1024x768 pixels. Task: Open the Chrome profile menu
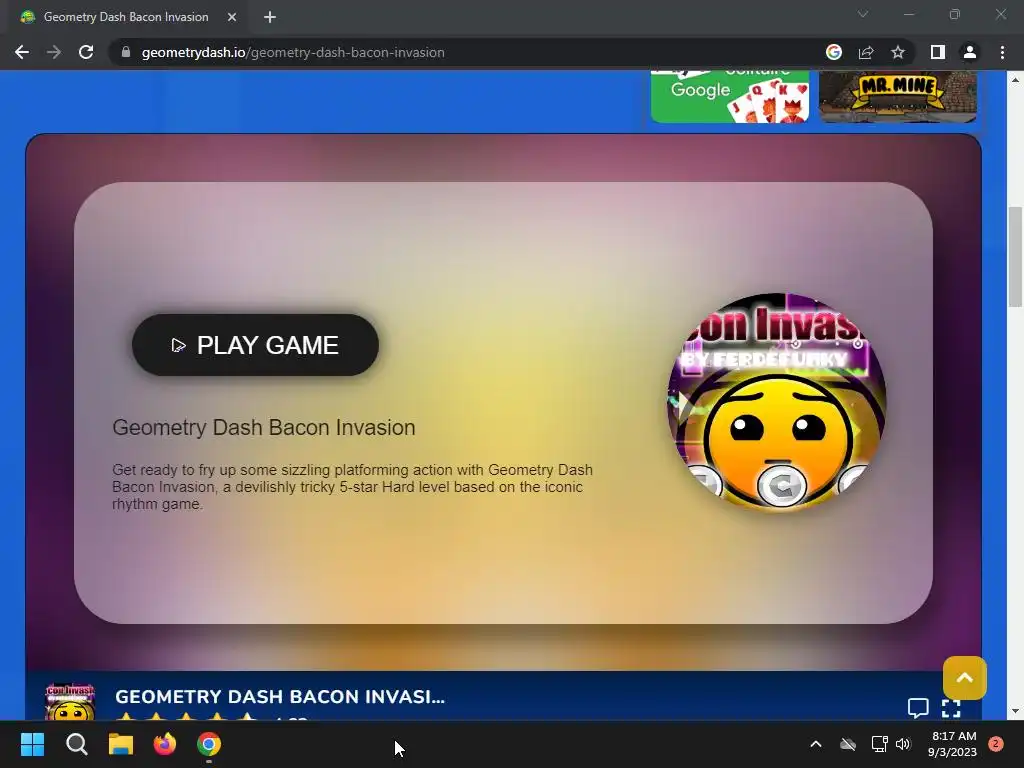coord(970,52)
